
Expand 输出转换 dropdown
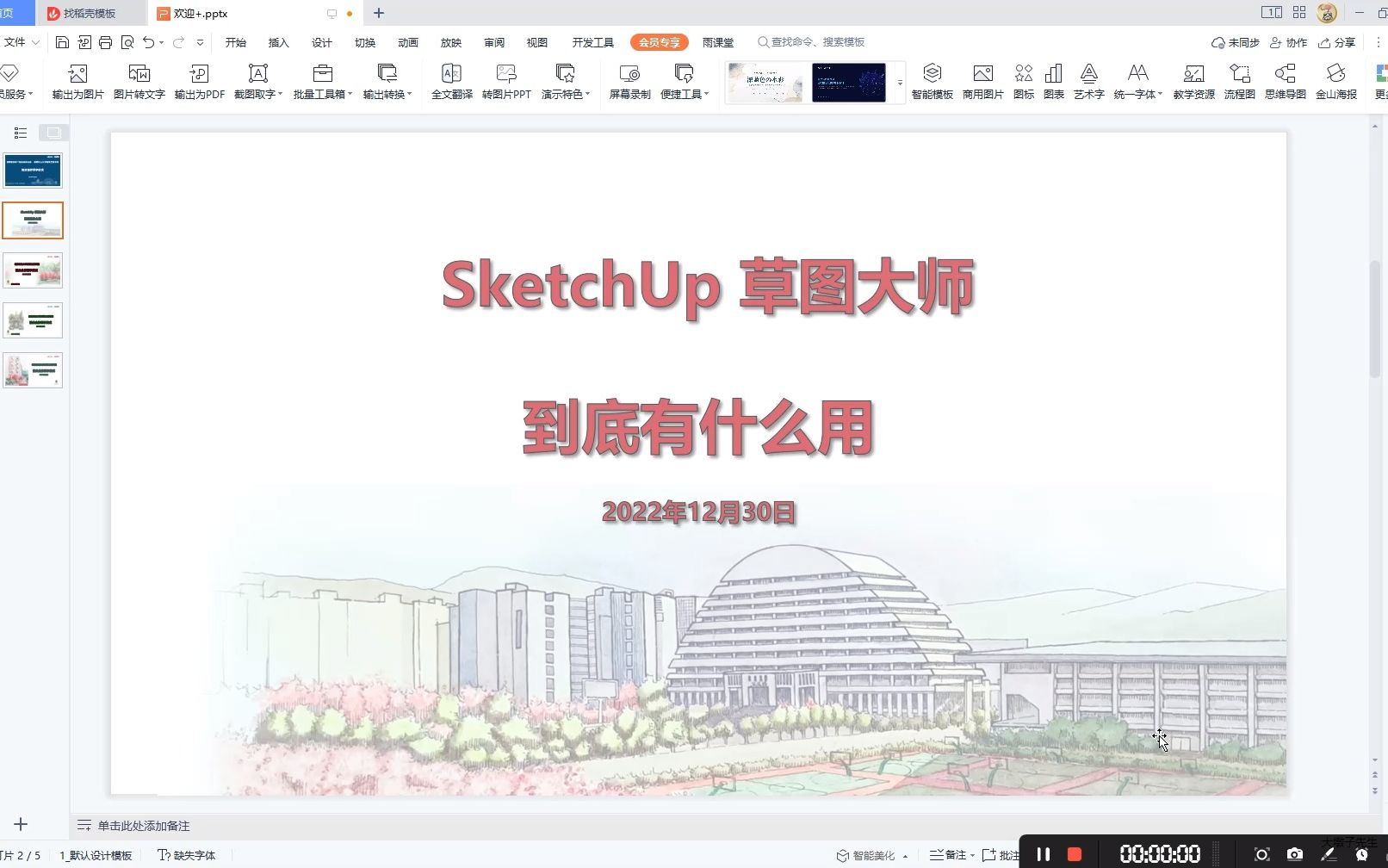(410, 94)
